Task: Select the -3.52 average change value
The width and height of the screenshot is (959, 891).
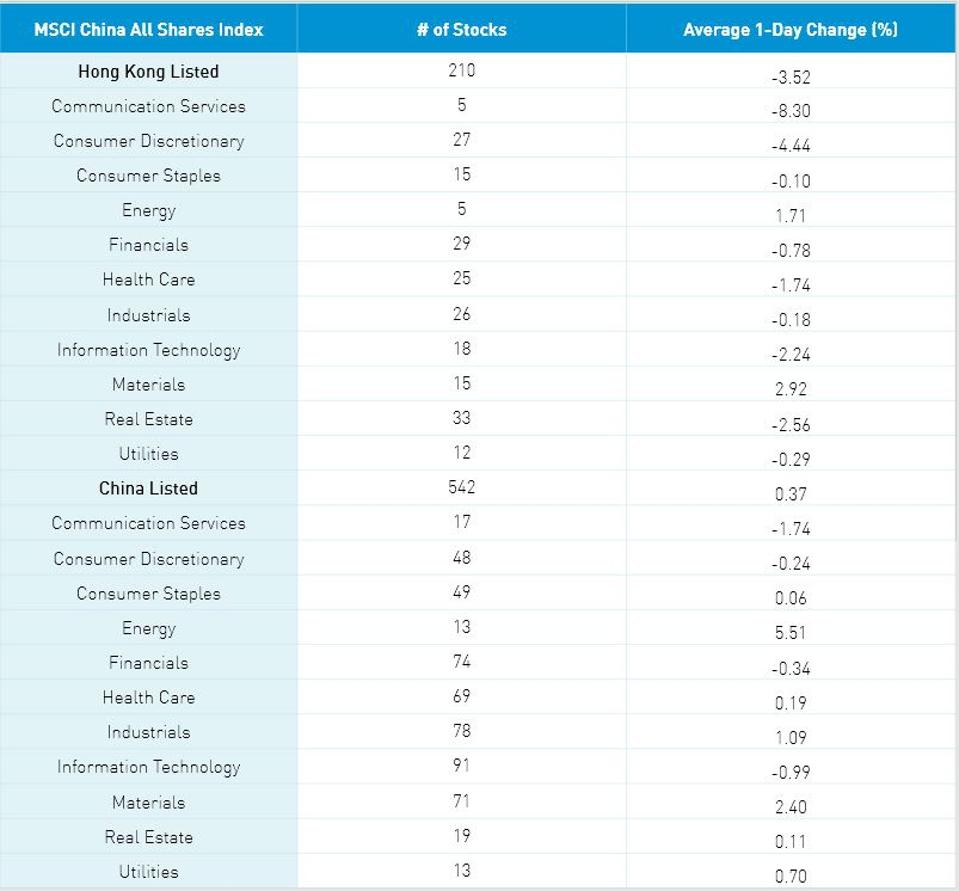Action: tap(790, 77)
